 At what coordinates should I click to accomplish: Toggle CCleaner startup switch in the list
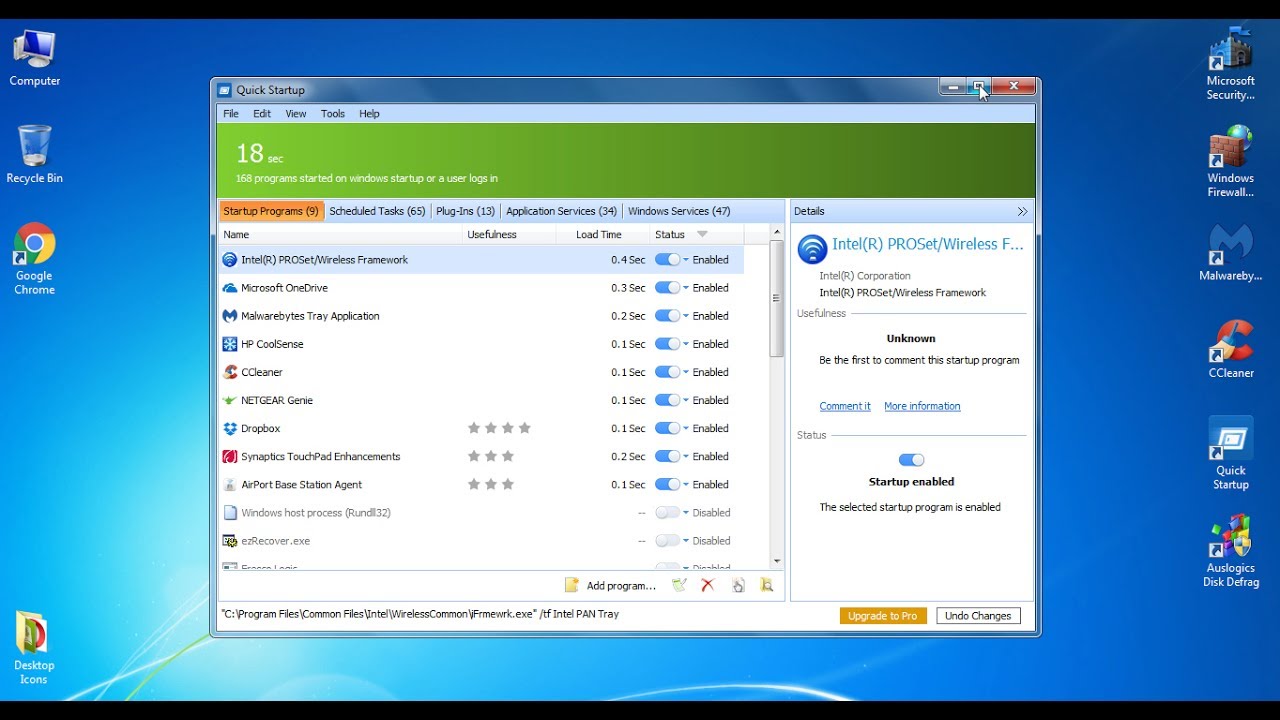pyautogui.click(x=667, y=372)
